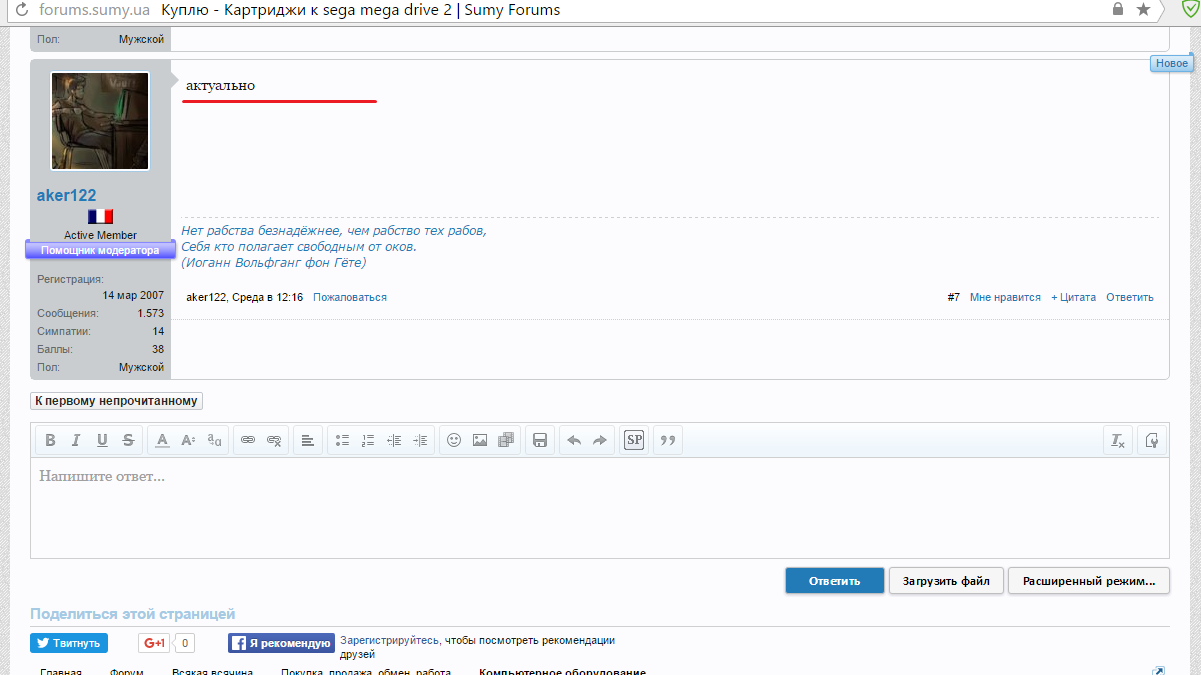Viewport: 1201px width, 675px height.
Task: Insert a bulleted list
Action: click(342, 440)
